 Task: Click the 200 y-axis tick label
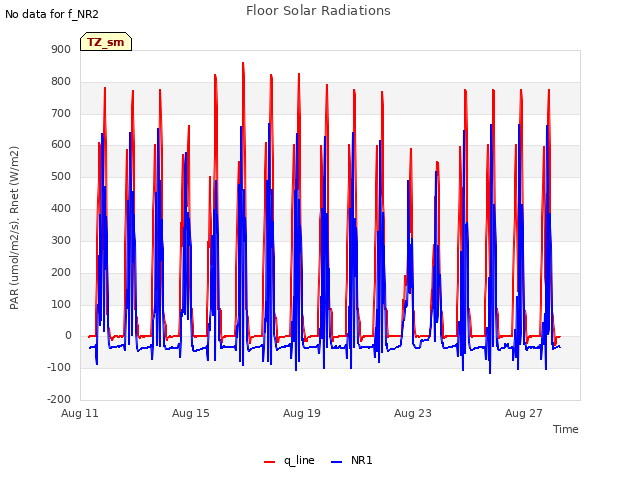[61, 272]
